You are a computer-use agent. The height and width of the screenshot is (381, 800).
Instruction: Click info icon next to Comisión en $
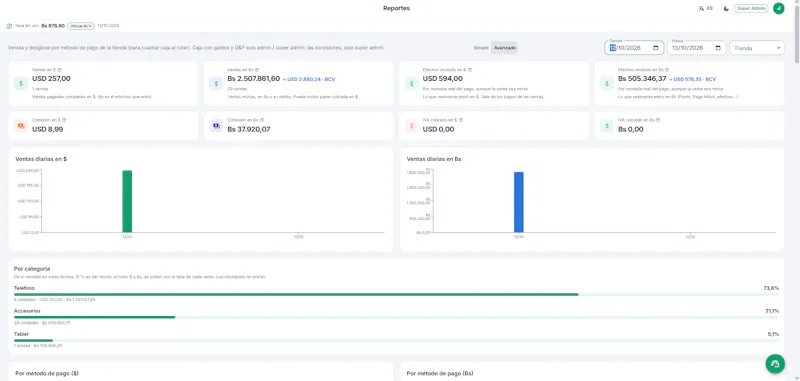[x=64, y=120]
